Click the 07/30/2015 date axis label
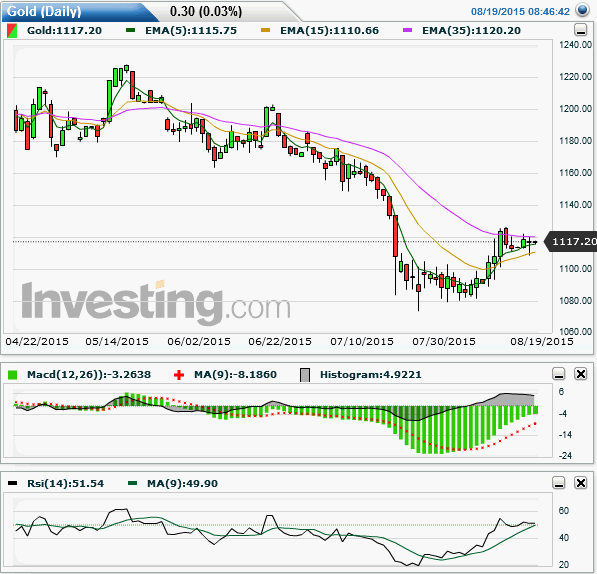 444,341
